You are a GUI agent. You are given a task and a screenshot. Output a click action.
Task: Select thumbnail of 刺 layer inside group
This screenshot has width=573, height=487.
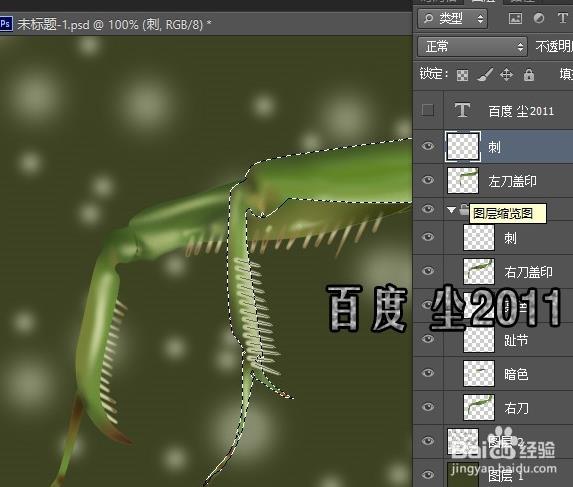479,237
